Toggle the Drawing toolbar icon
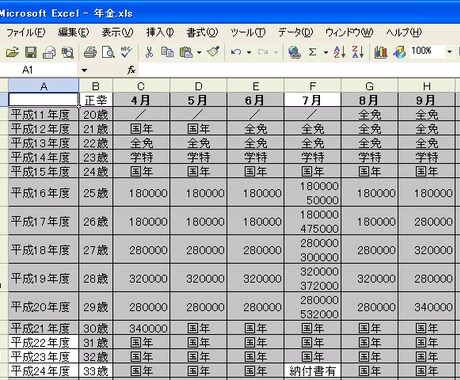The height and width of the screenshot is (380, 460). point(399,52)
